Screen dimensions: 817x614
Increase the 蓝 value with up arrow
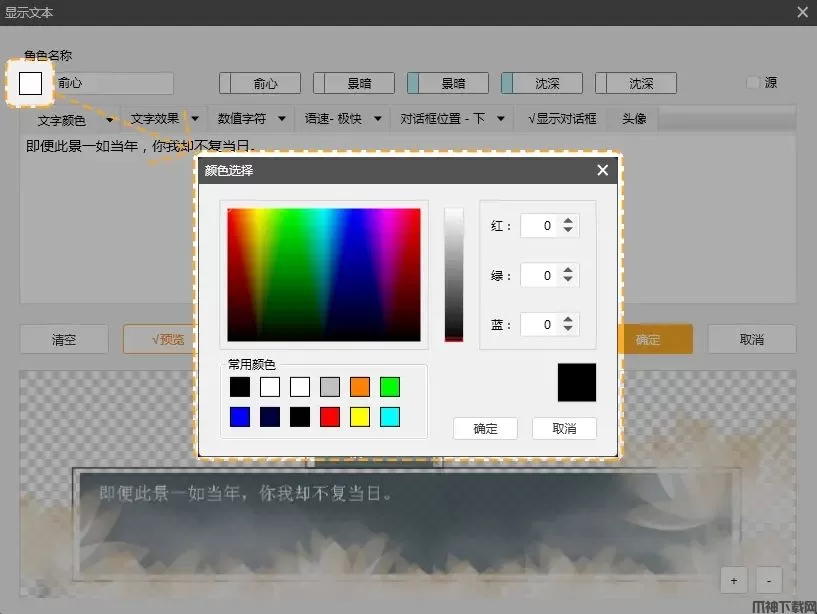pyautogui.click(x=568, y=319)
